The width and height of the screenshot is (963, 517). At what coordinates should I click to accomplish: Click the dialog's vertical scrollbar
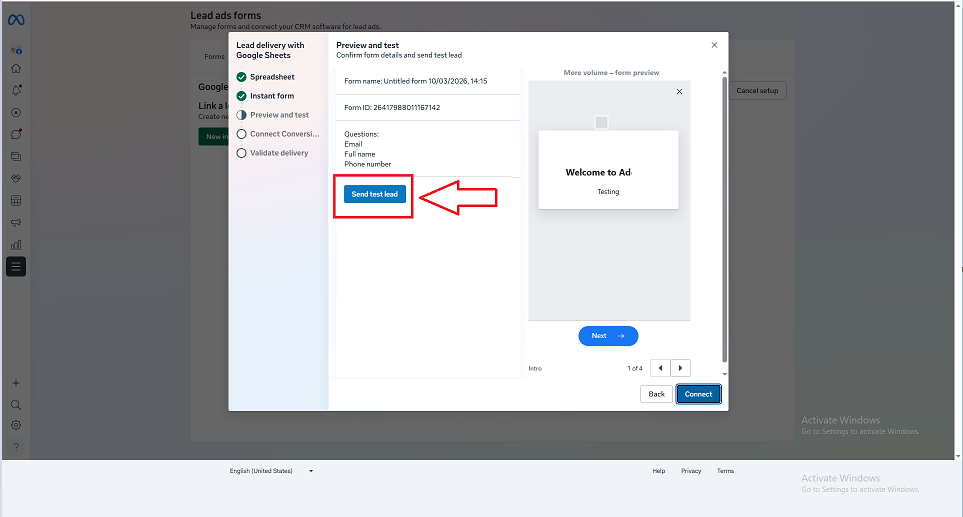(724, 220)
